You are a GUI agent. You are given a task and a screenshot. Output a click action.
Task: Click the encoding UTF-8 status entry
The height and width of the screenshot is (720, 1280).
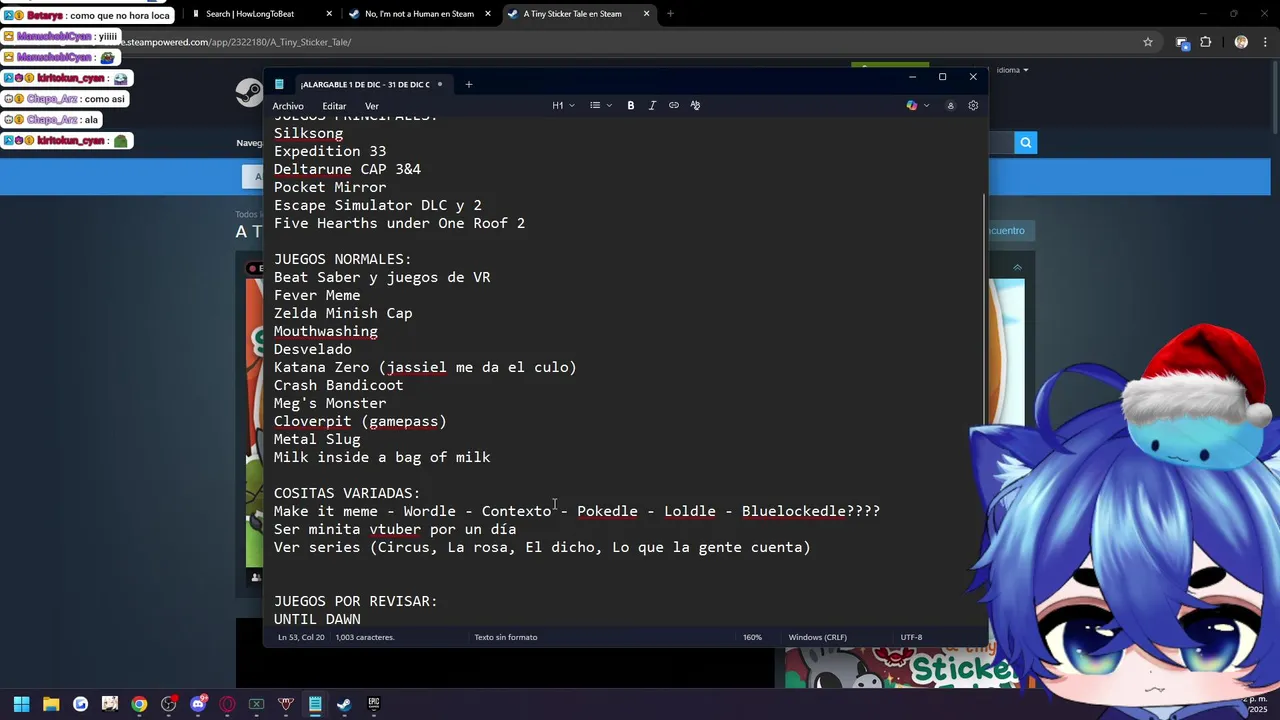click(x=911, y=637)
